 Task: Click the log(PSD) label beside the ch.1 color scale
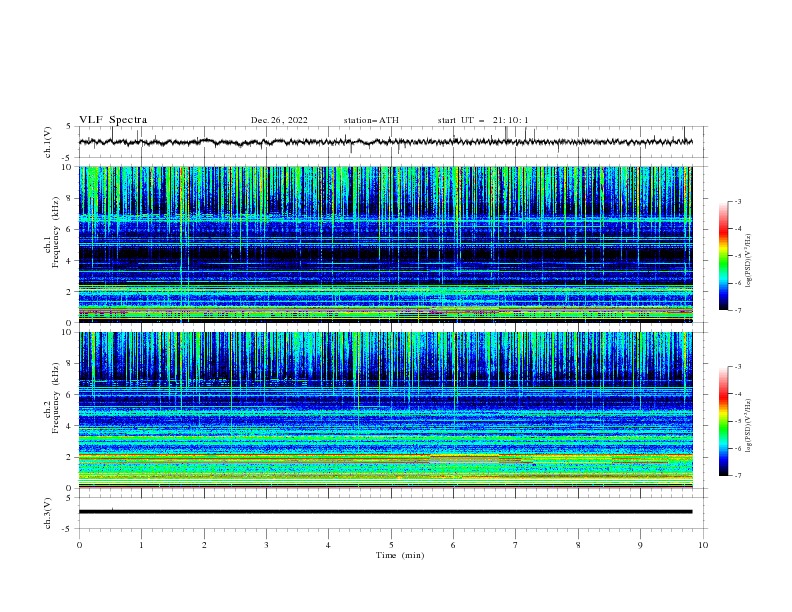[748, 261]
